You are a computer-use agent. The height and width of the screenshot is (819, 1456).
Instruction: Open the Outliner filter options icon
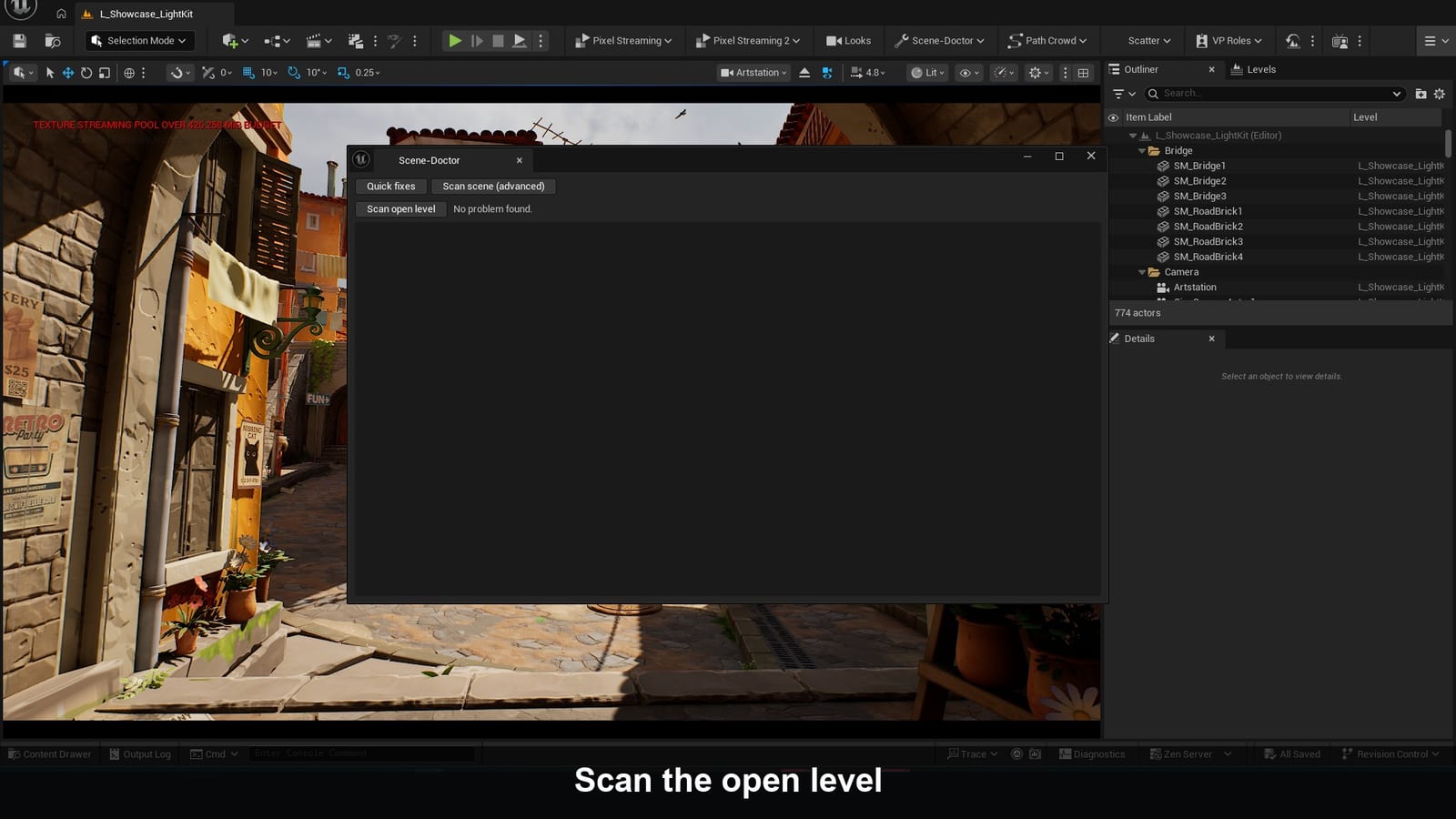coord(1124,94)
